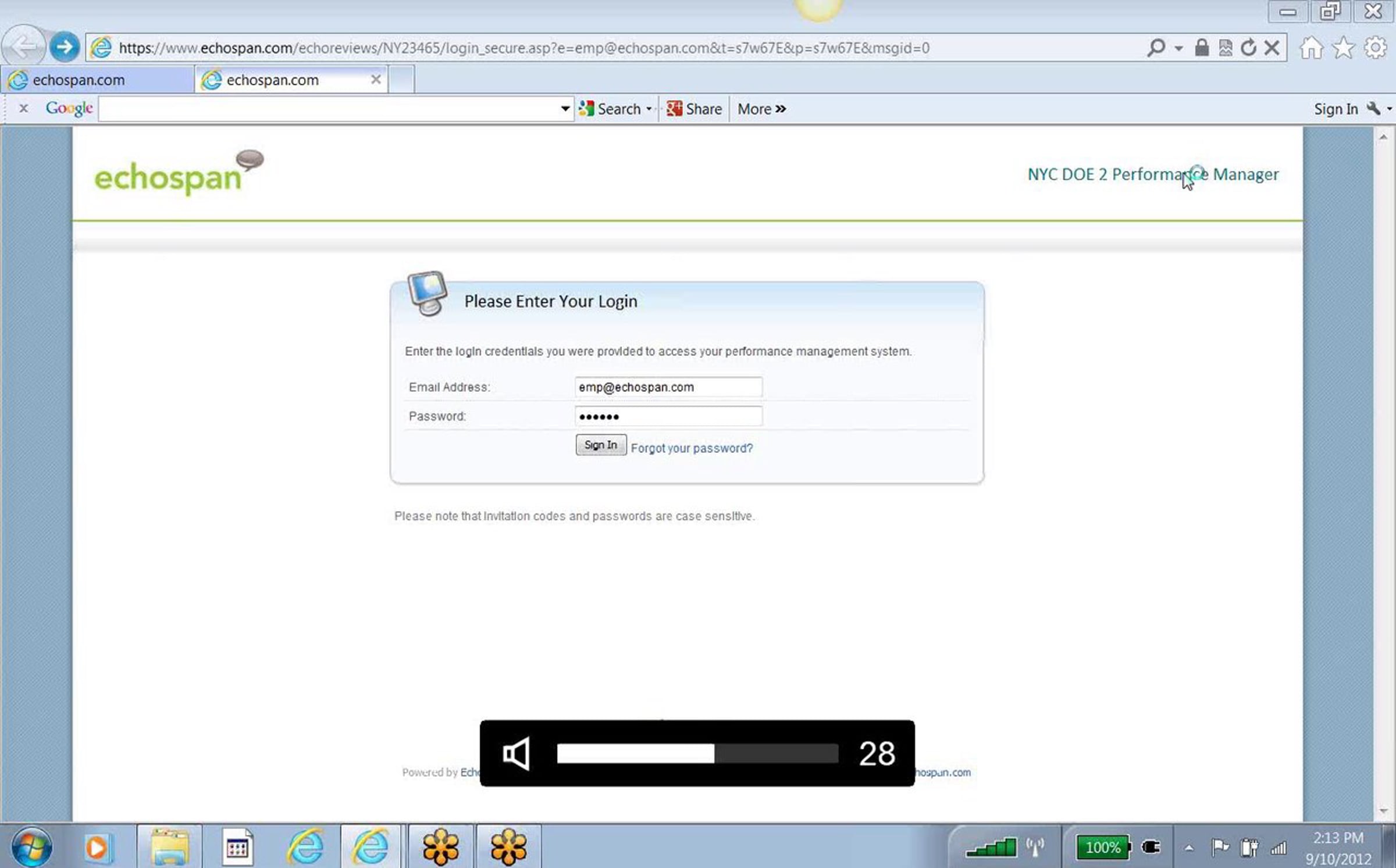Refresh the page with the reload icon
The image size is (1396, 868).
[x=1248, y=48]
